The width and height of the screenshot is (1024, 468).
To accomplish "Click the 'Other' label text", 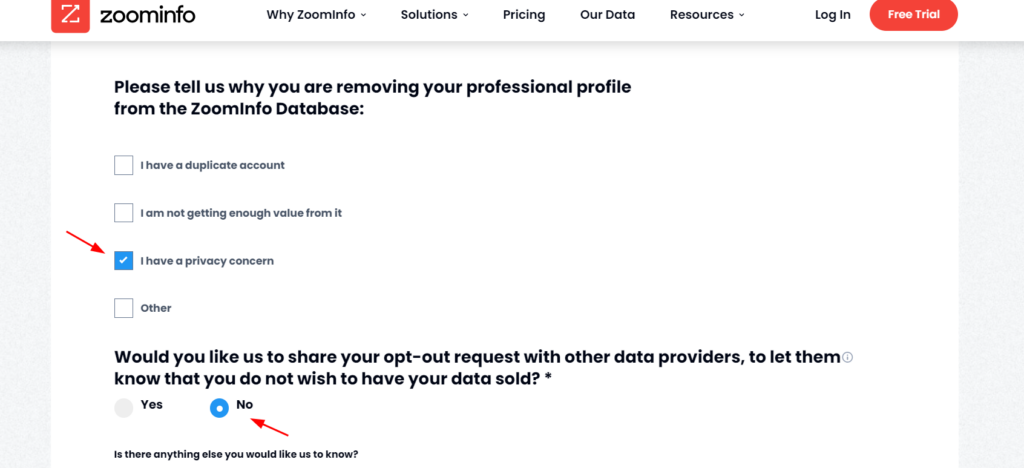I will coord(156,308).
